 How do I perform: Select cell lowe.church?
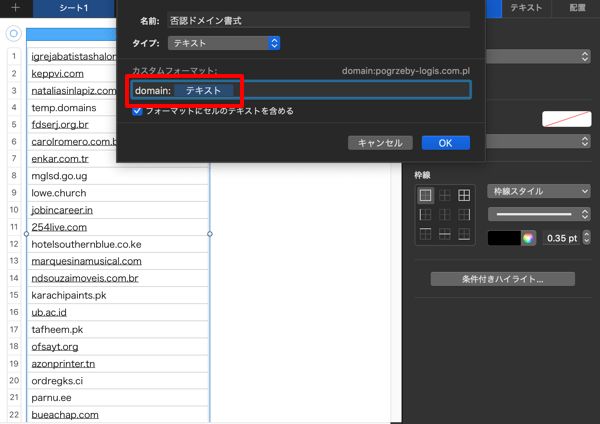118,193
